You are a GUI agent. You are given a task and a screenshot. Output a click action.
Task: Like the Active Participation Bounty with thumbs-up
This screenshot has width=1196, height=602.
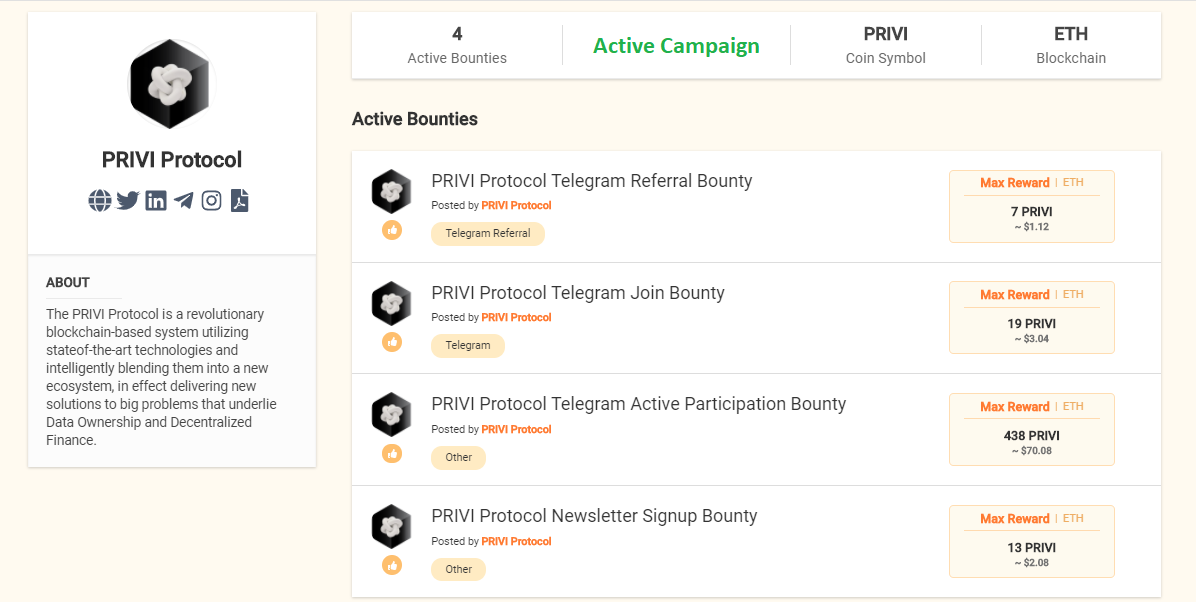pyautogui.click(x=392, y=454)
